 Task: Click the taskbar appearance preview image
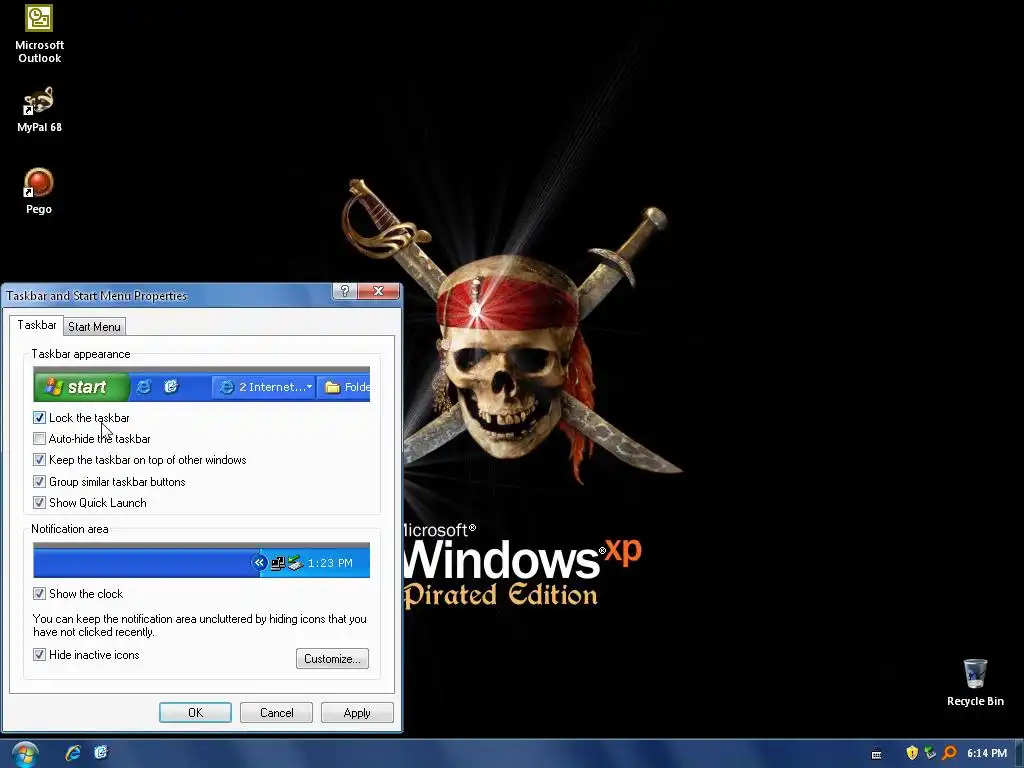tap(201, 384)
